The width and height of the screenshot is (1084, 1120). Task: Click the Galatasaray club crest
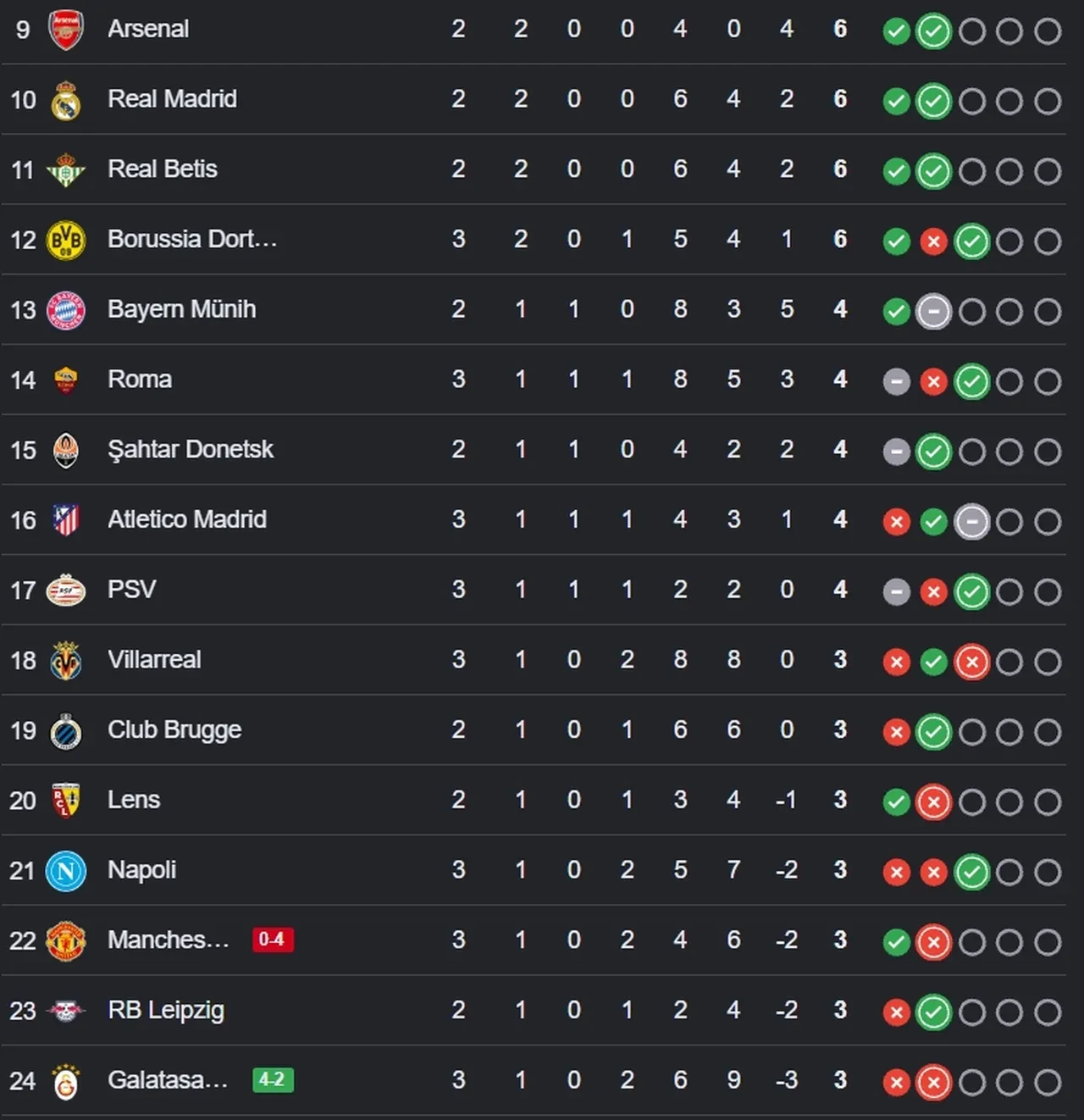click(x=66, y=1082)
